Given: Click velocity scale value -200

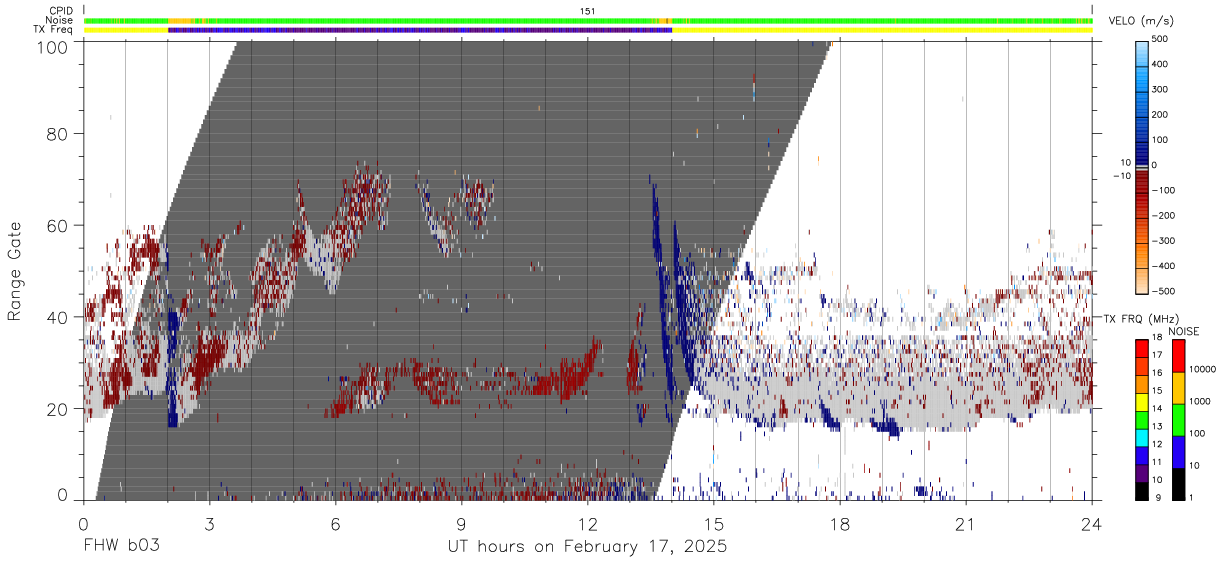Looking at the screenshot, I should coord(1161,216).
